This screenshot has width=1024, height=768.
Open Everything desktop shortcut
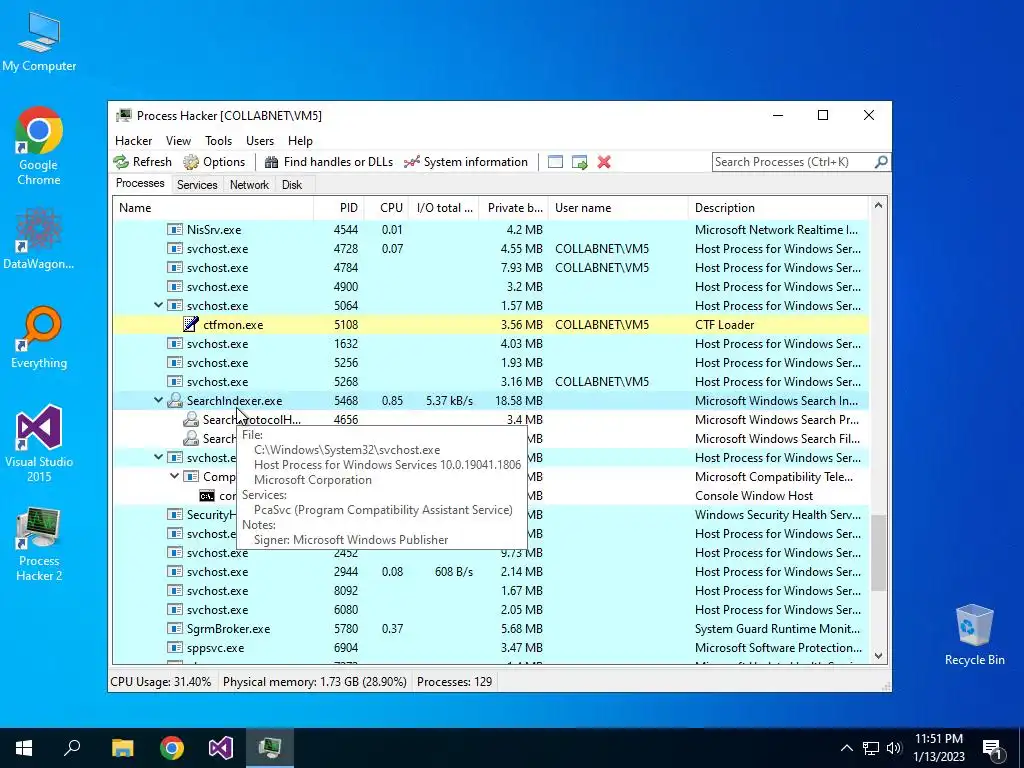39,338
